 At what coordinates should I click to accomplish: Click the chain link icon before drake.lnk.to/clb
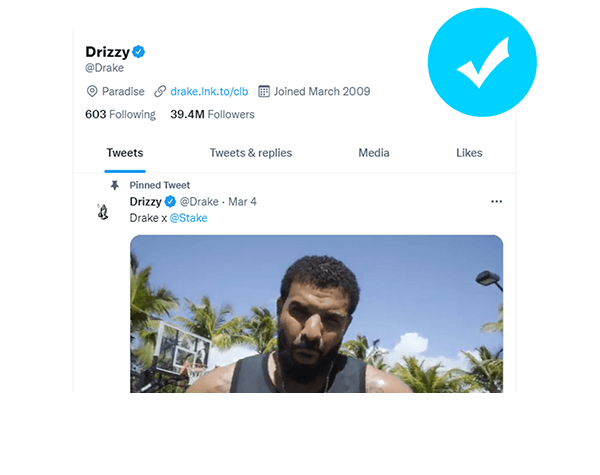coord(160,91)
